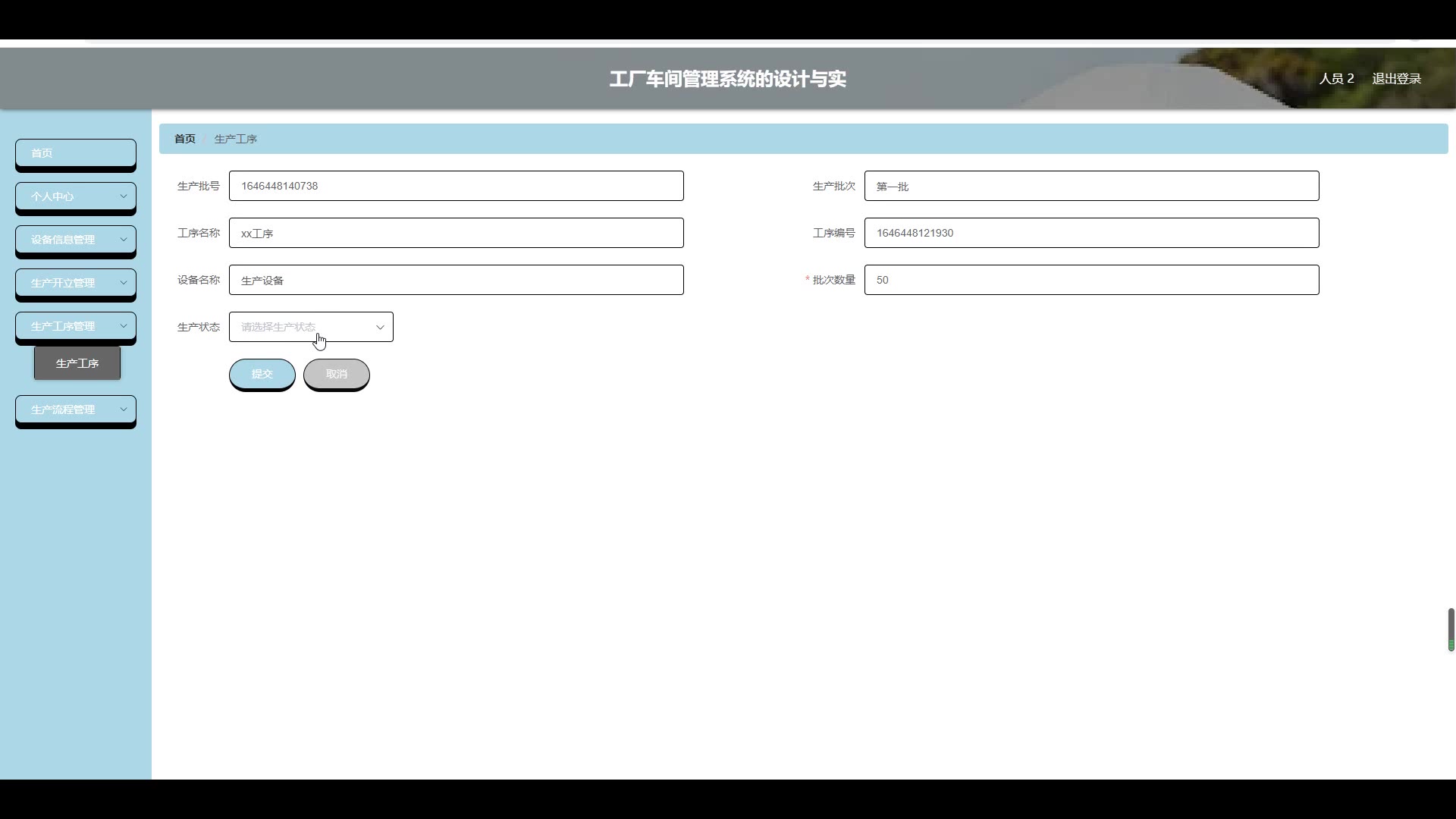Click the page's vertical scrollbar thumb
Viewport: 1456px width, 819px height.
pos(1451,628)
